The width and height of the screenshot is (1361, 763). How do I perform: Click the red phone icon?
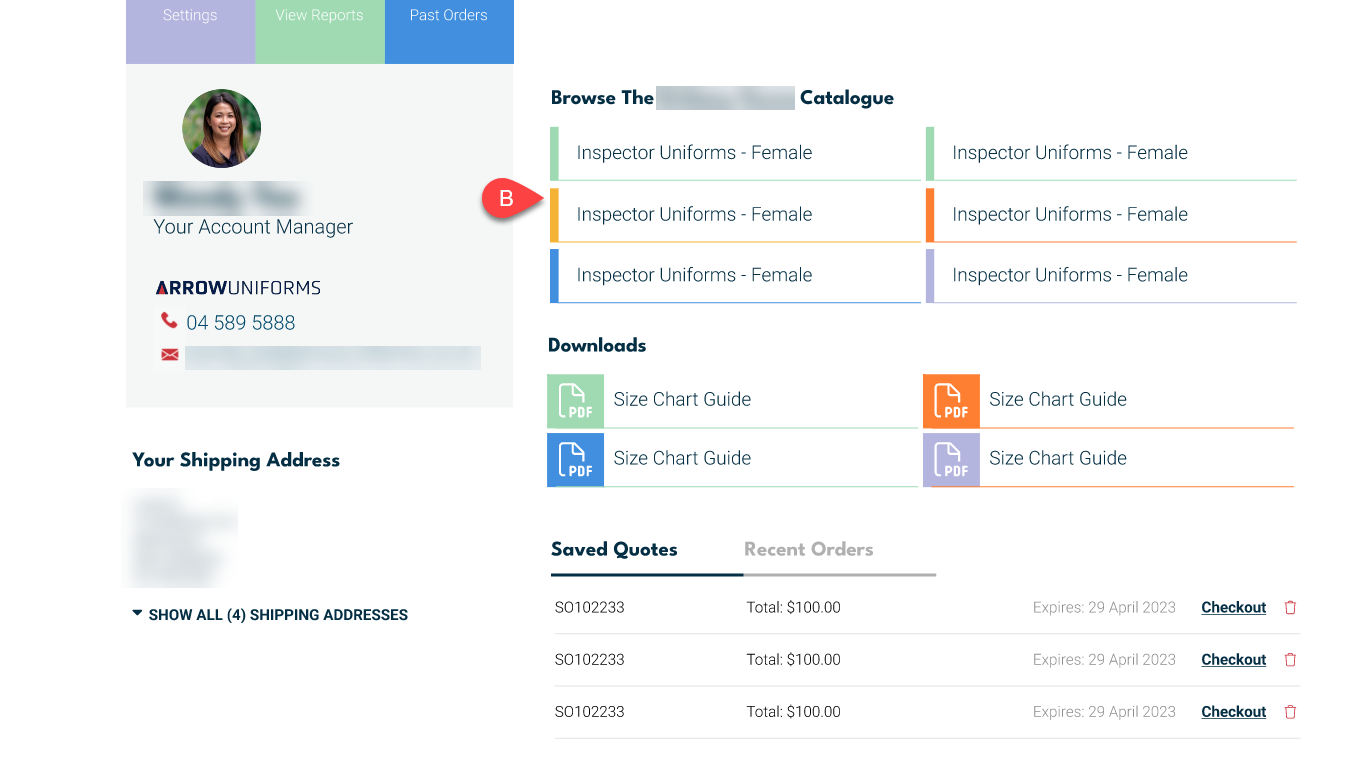coord(169,321)
